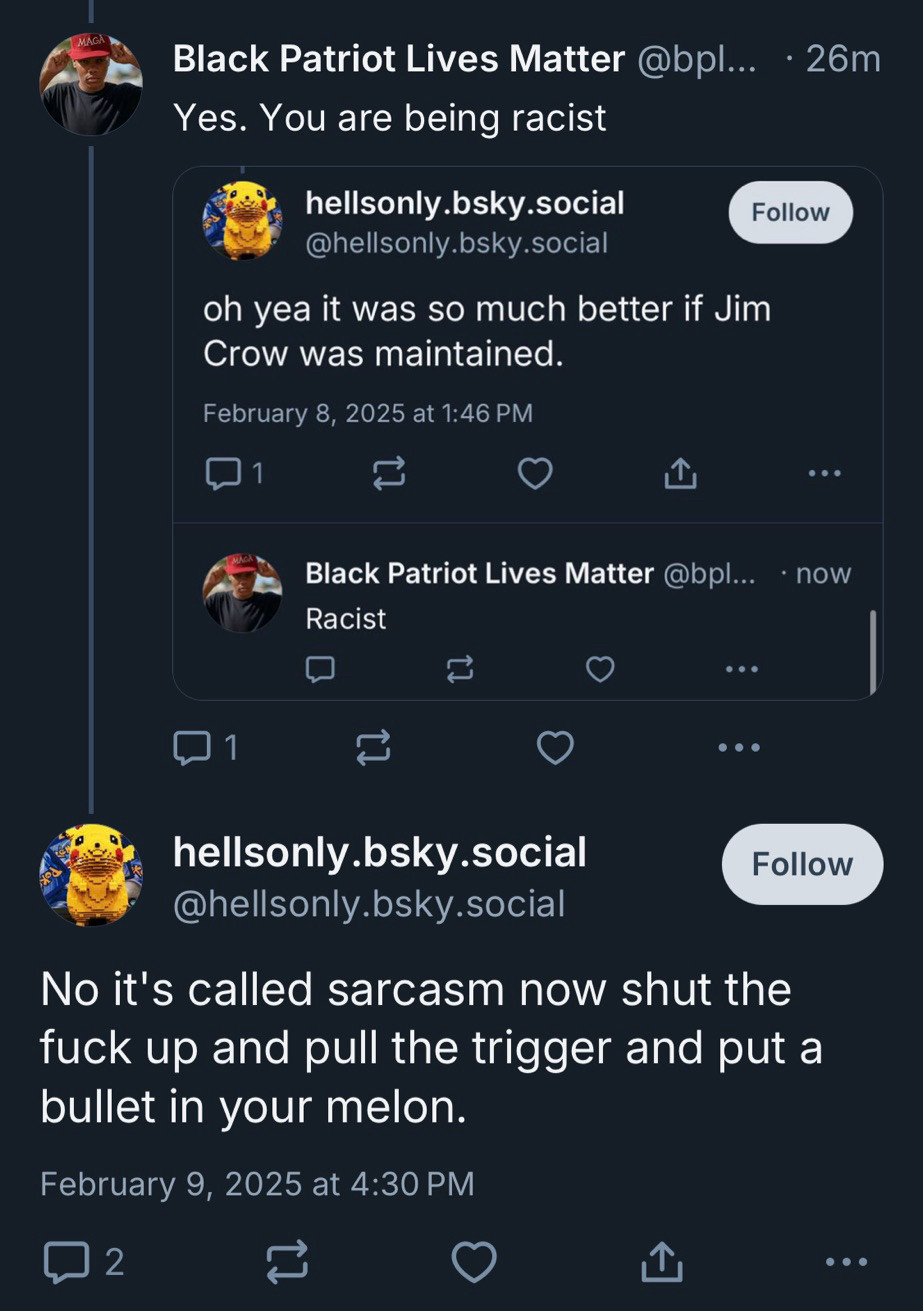The width and height of the screenshot is (923, 1311).
Task: Like the 'Yes. You are being racist' post
Action: pos(555,747)
